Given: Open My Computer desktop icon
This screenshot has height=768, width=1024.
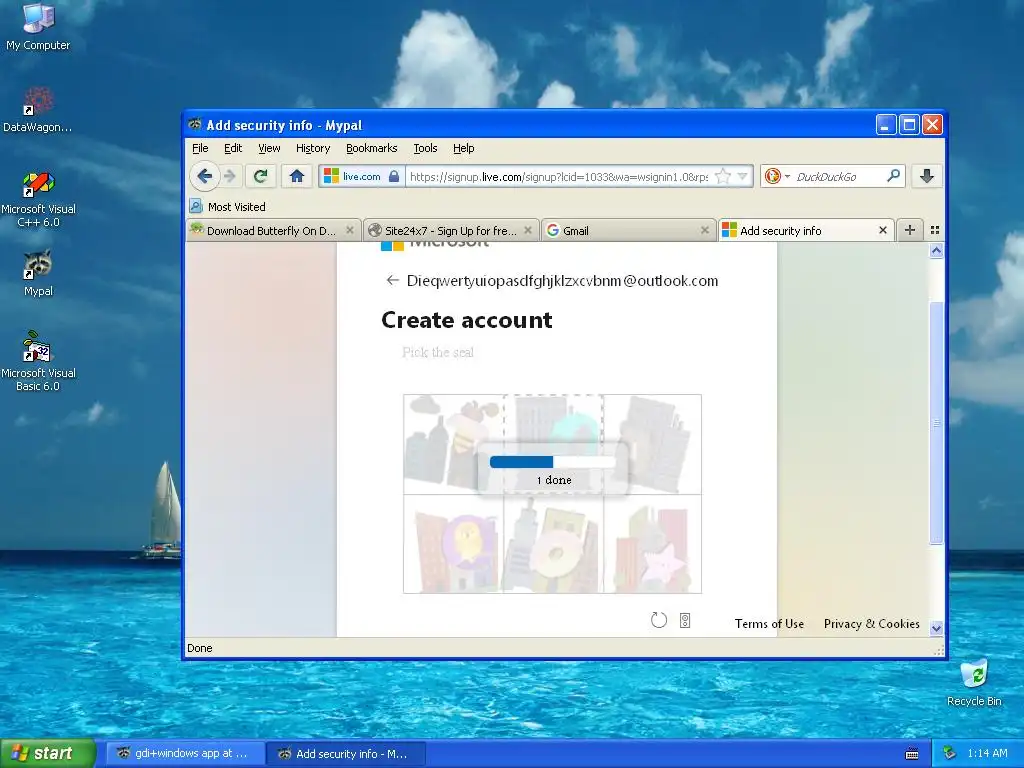Looking at the screenshot, I should tap(38, 26).
